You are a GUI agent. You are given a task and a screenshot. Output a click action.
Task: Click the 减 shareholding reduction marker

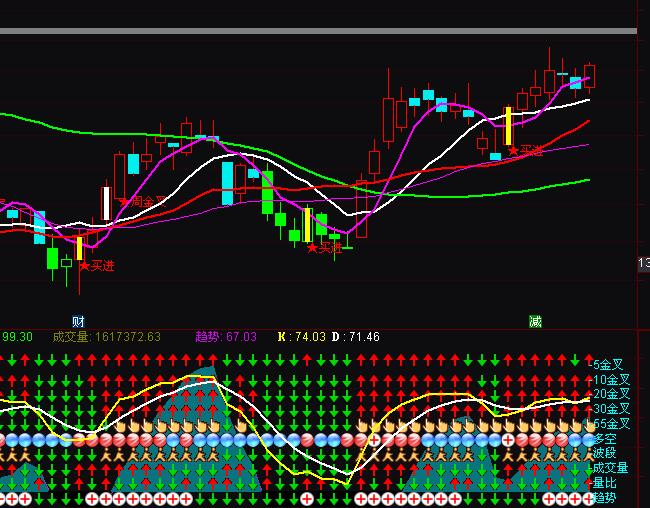pos(535,321)
